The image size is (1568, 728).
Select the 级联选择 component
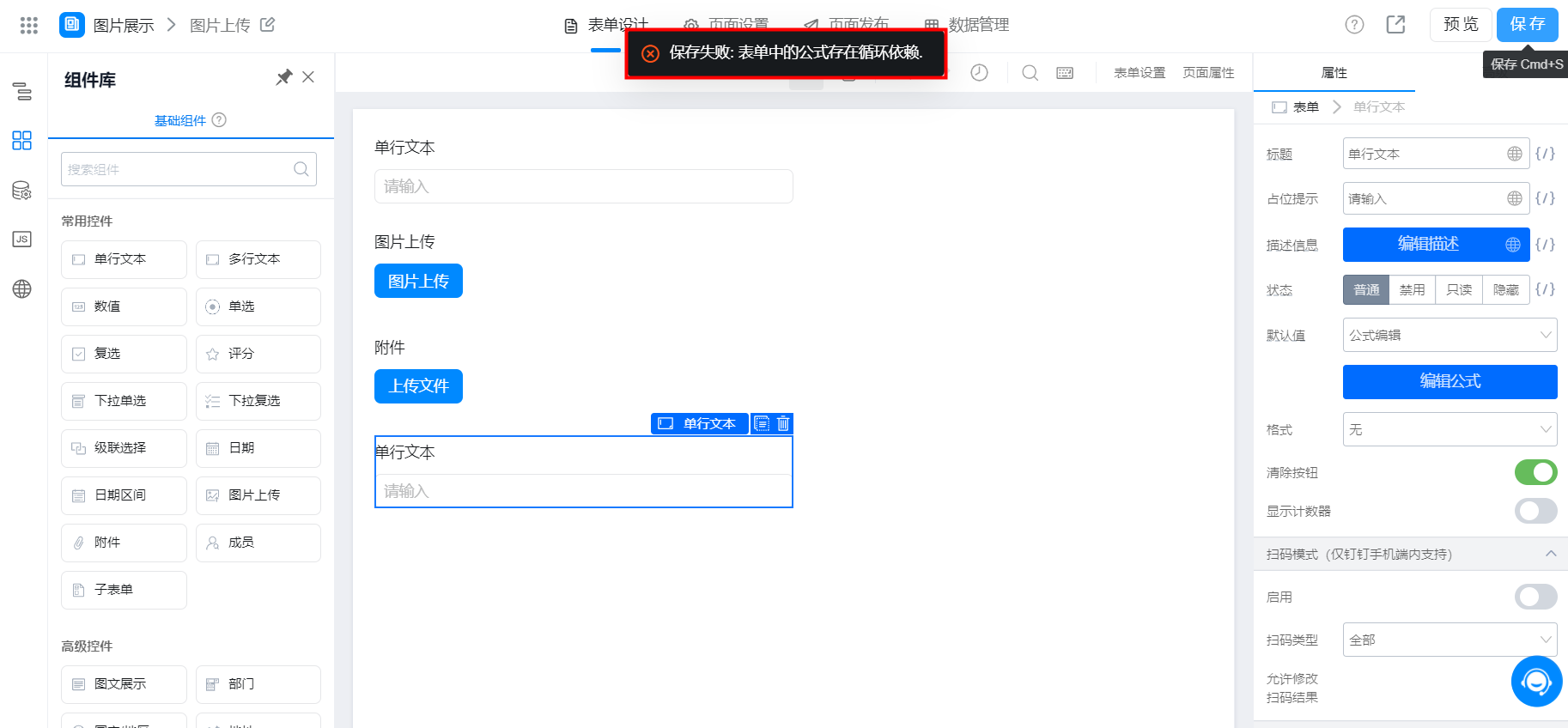[124, 448]
